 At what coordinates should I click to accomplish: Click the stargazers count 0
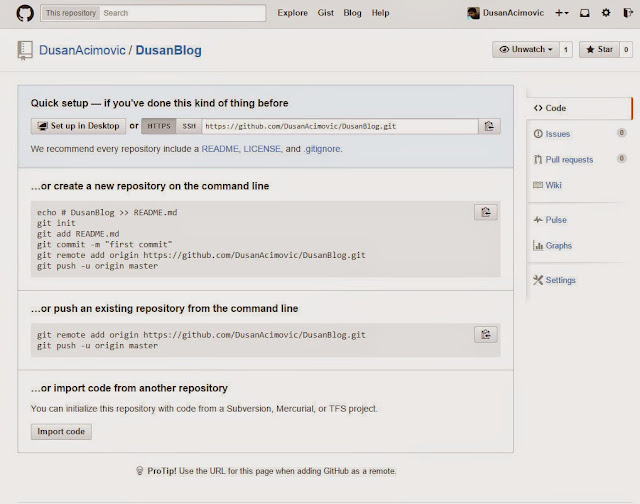[626, 49]
